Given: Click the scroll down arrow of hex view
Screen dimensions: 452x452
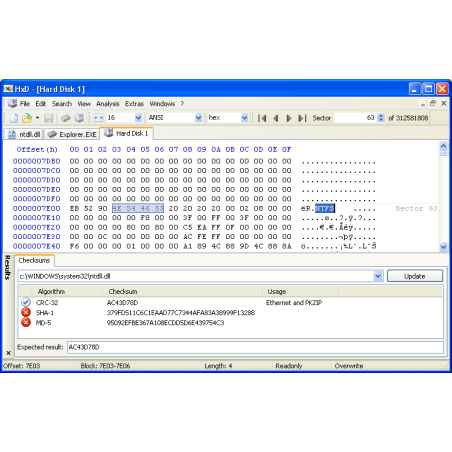Looking at the screenshot, I should 443,247.
